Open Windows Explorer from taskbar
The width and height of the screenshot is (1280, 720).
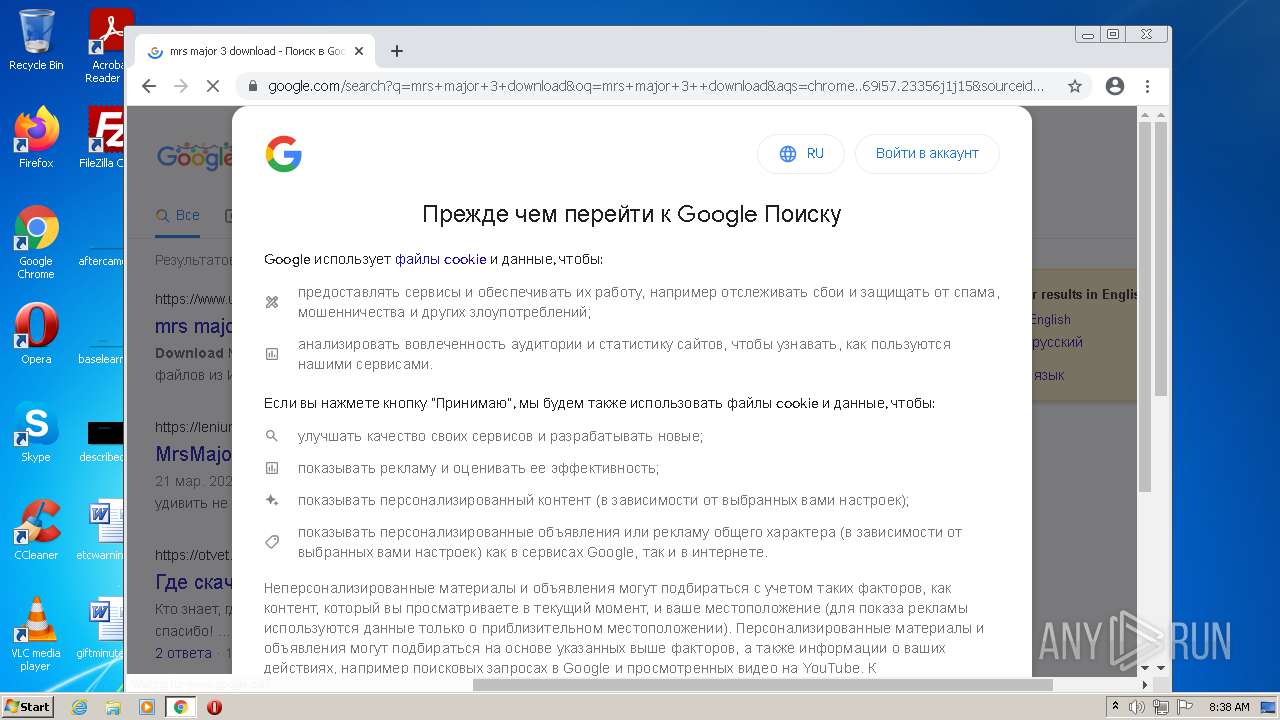point(113,707)
